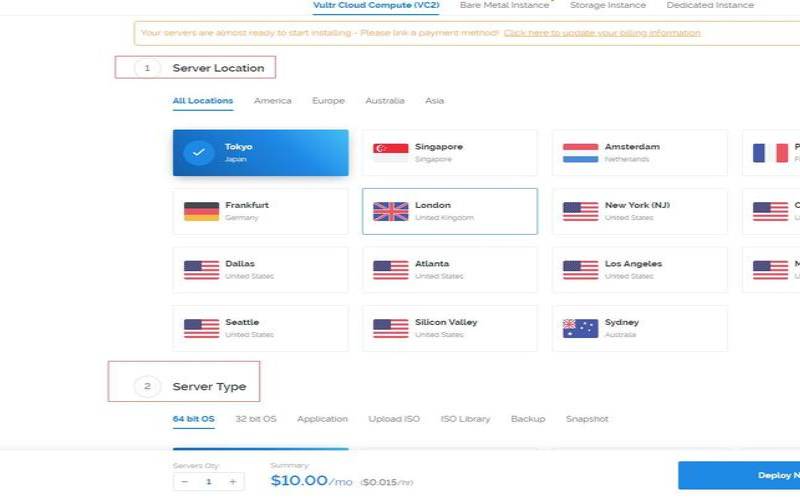Click the checkmark icon on Tokyo card
The height and width of the screenshot is (500, 800).
click(199, 153)
